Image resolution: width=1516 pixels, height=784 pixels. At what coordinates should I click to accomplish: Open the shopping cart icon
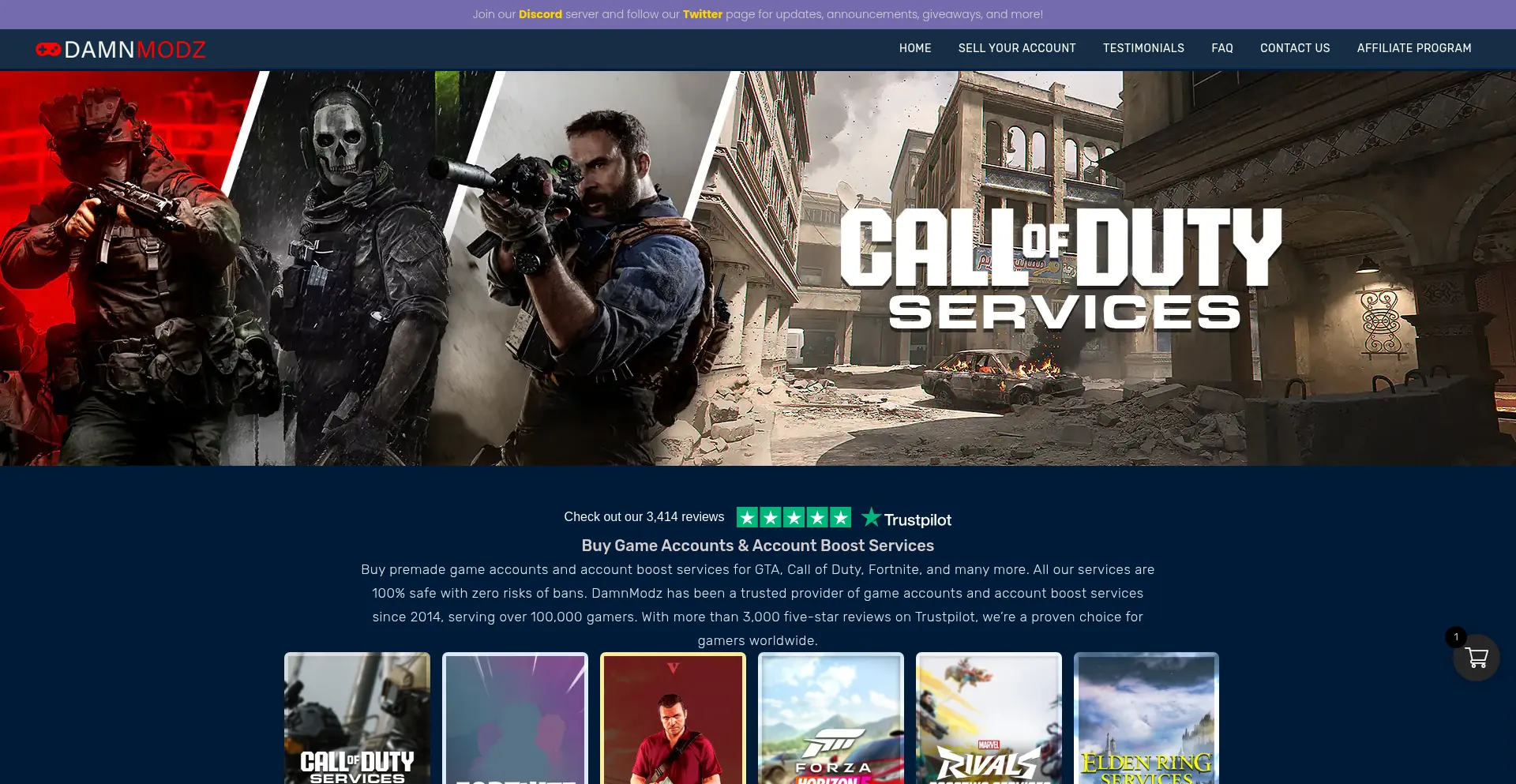1476,658
